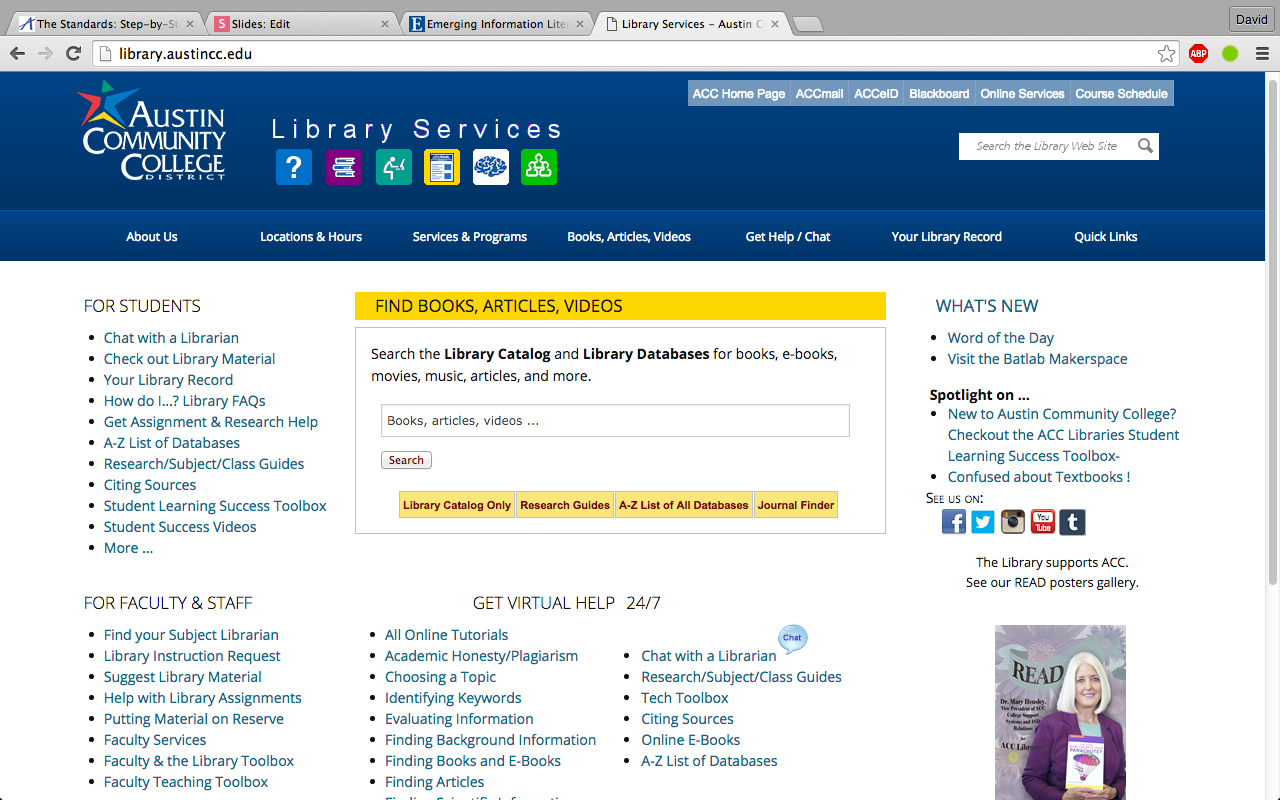Click the Austin Community College logo
The image size is (1280, 800).
click(152, 131)
